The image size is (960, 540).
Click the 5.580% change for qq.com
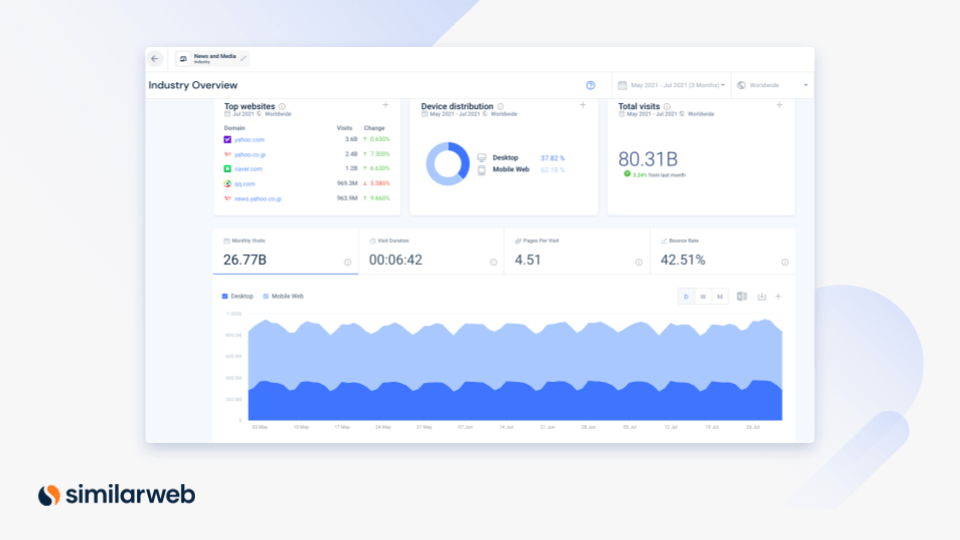coord(380,184)
